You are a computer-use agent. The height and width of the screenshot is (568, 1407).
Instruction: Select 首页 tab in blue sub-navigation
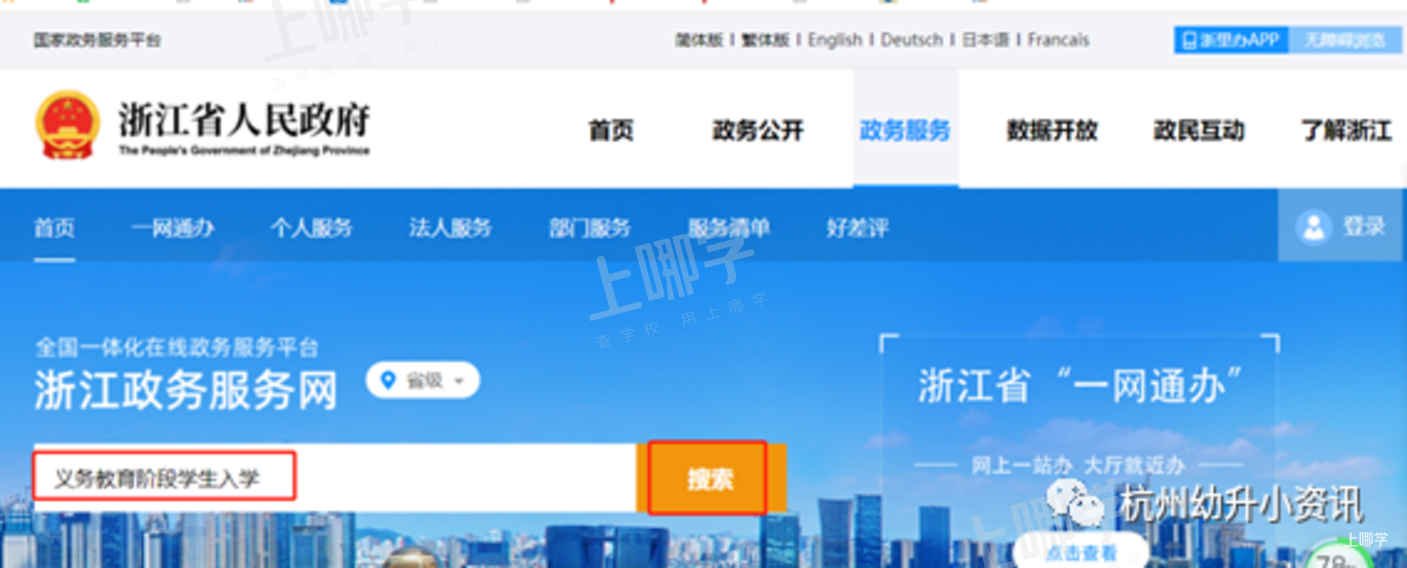click(54, 228)
